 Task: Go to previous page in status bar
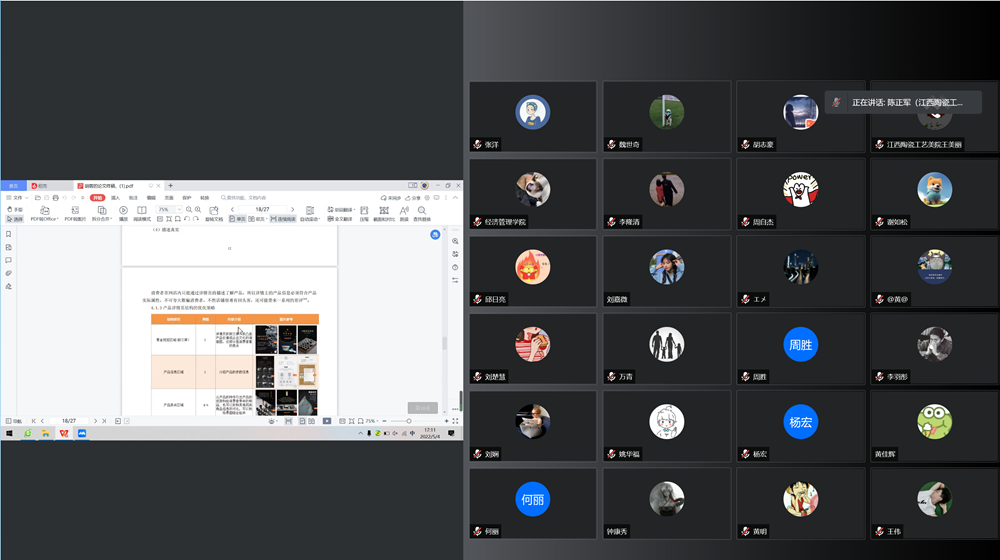42,421
